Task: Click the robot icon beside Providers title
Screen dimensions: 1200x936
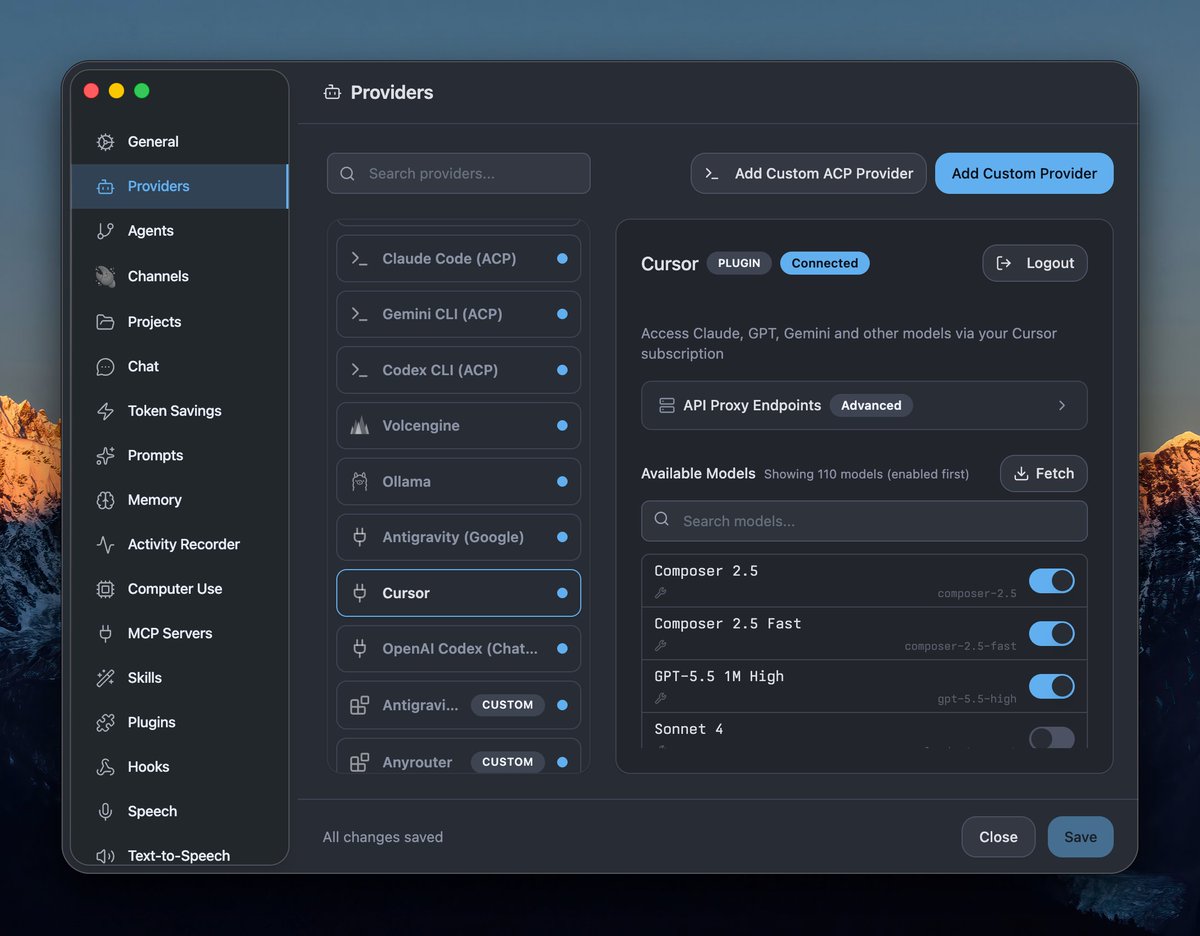Action: tap(332, 92)
